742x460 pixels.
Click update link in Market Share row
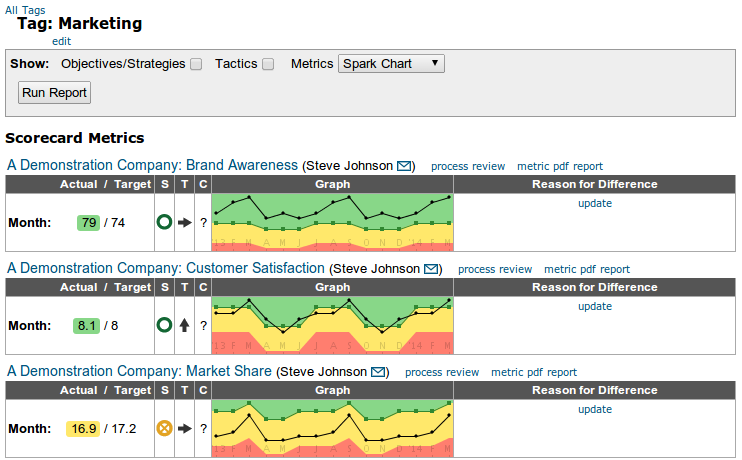point(595,409)
